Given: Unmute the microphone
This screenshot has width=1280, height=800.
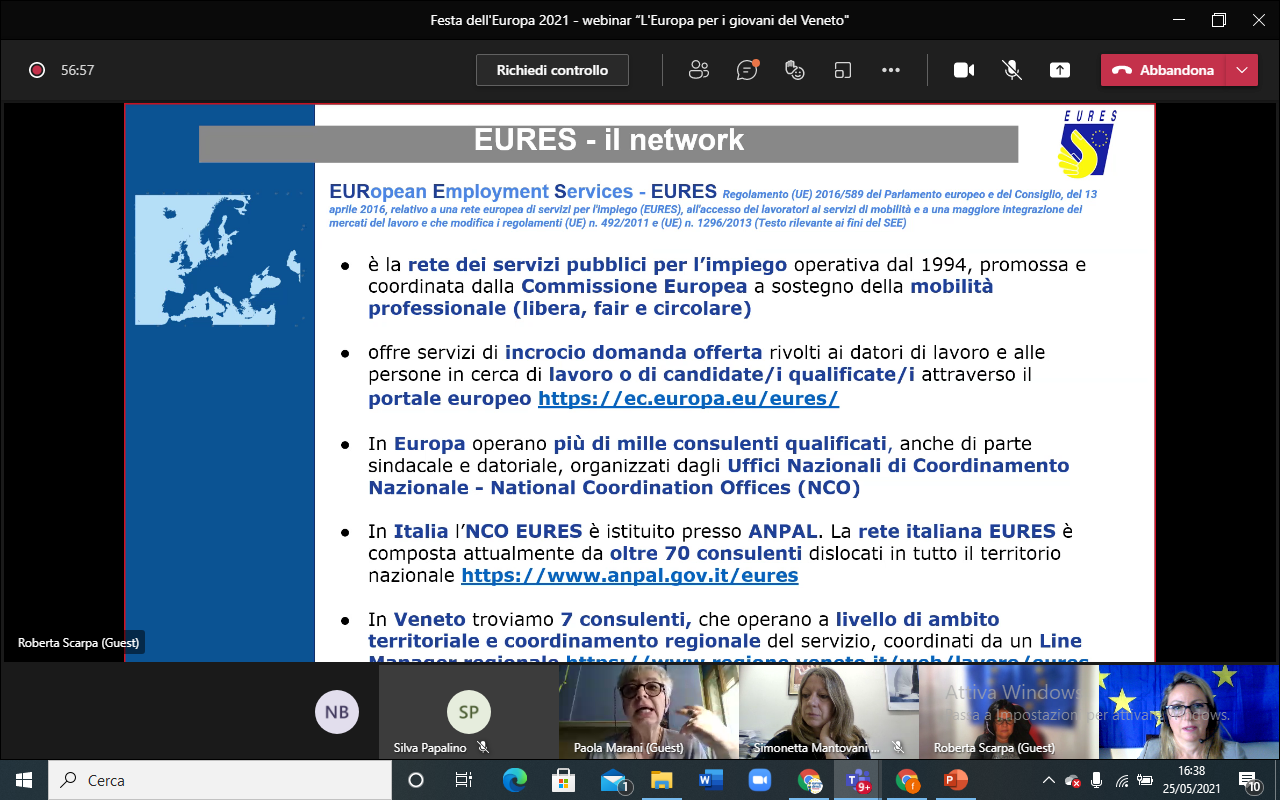Looking at the screenshot, I should point(1012,70).
